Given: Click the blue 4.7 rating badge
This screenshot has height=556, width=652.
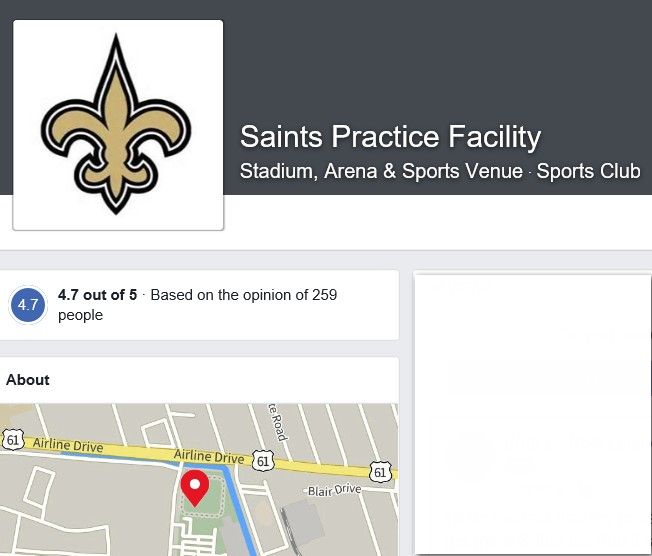Looking at the screenshot, I should pos(28,305).
